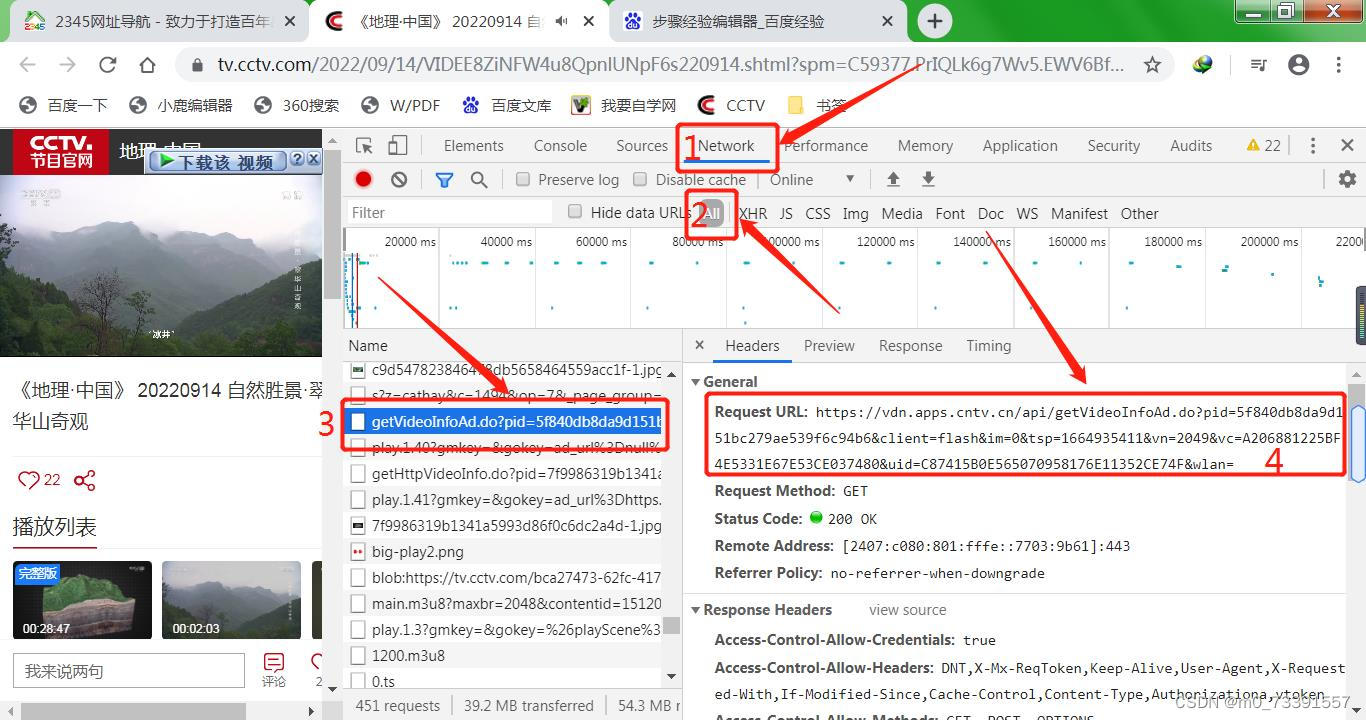This screenshot has width=1366, height=720.
Task: Open the Online throttling dropdown
Action: (812, 180)
